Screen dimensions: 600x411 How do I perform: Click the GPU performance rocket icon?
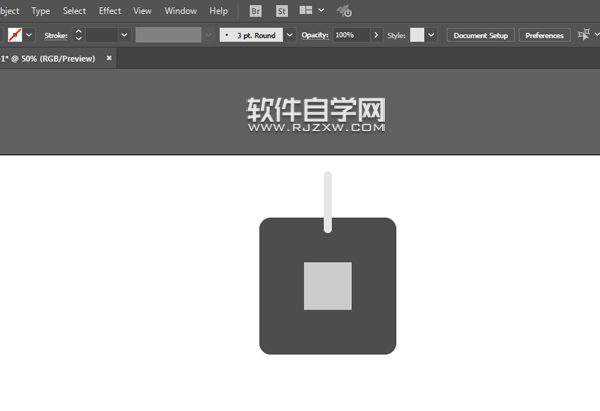[344, 11]
